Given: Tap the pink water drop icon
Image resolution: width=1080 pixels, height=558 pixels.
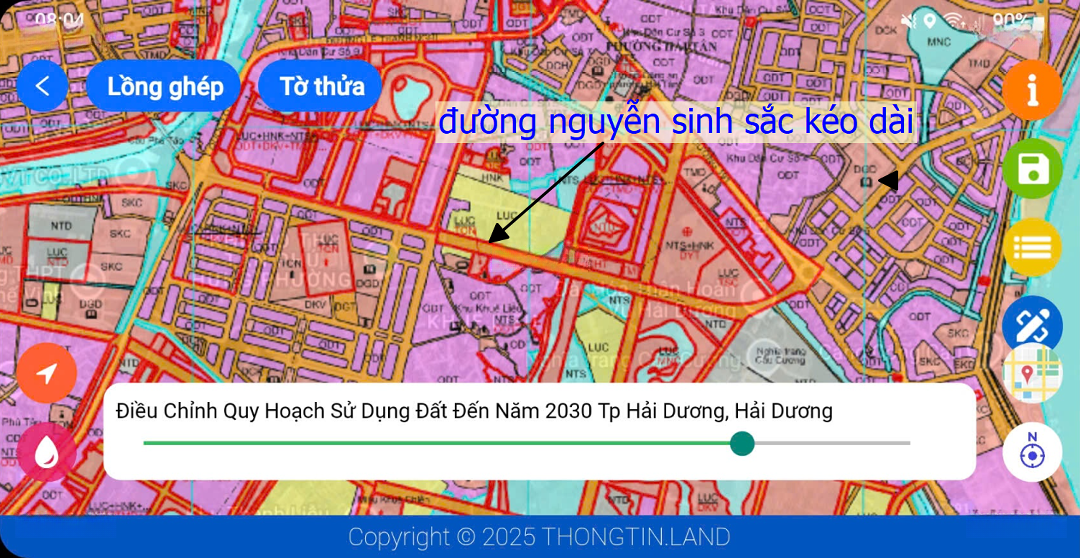Looking at the screenshot, I should (x=46, y=452).
